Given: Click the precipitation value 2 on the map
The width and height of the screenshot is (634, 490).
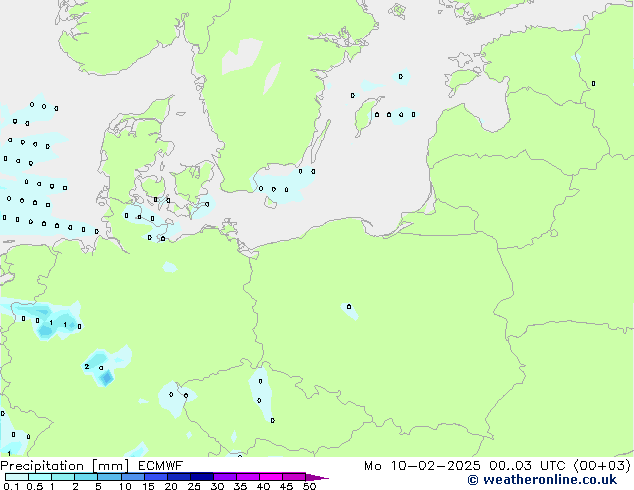Looking at the screenshot, I should (87, 367).
